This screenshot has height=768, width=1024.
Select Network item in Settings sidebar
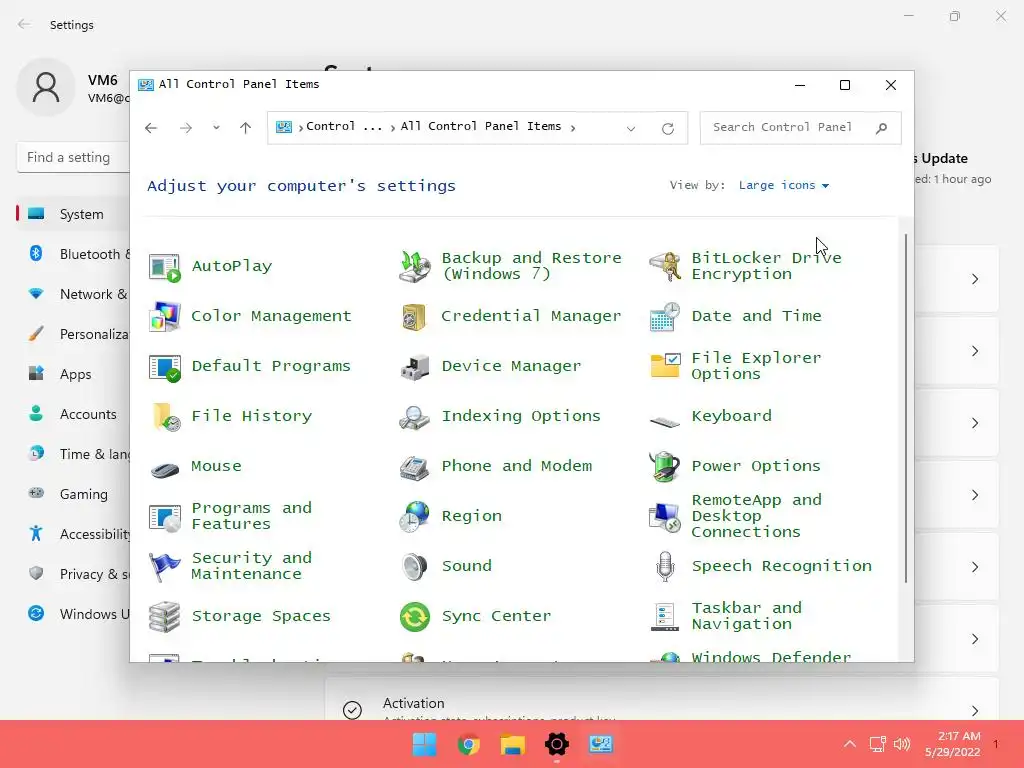[x=73, y=294]
